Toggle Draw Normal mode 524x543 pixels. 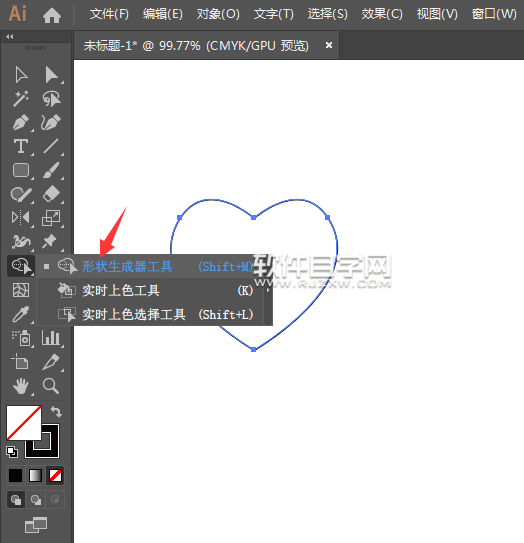pos(16,500)
